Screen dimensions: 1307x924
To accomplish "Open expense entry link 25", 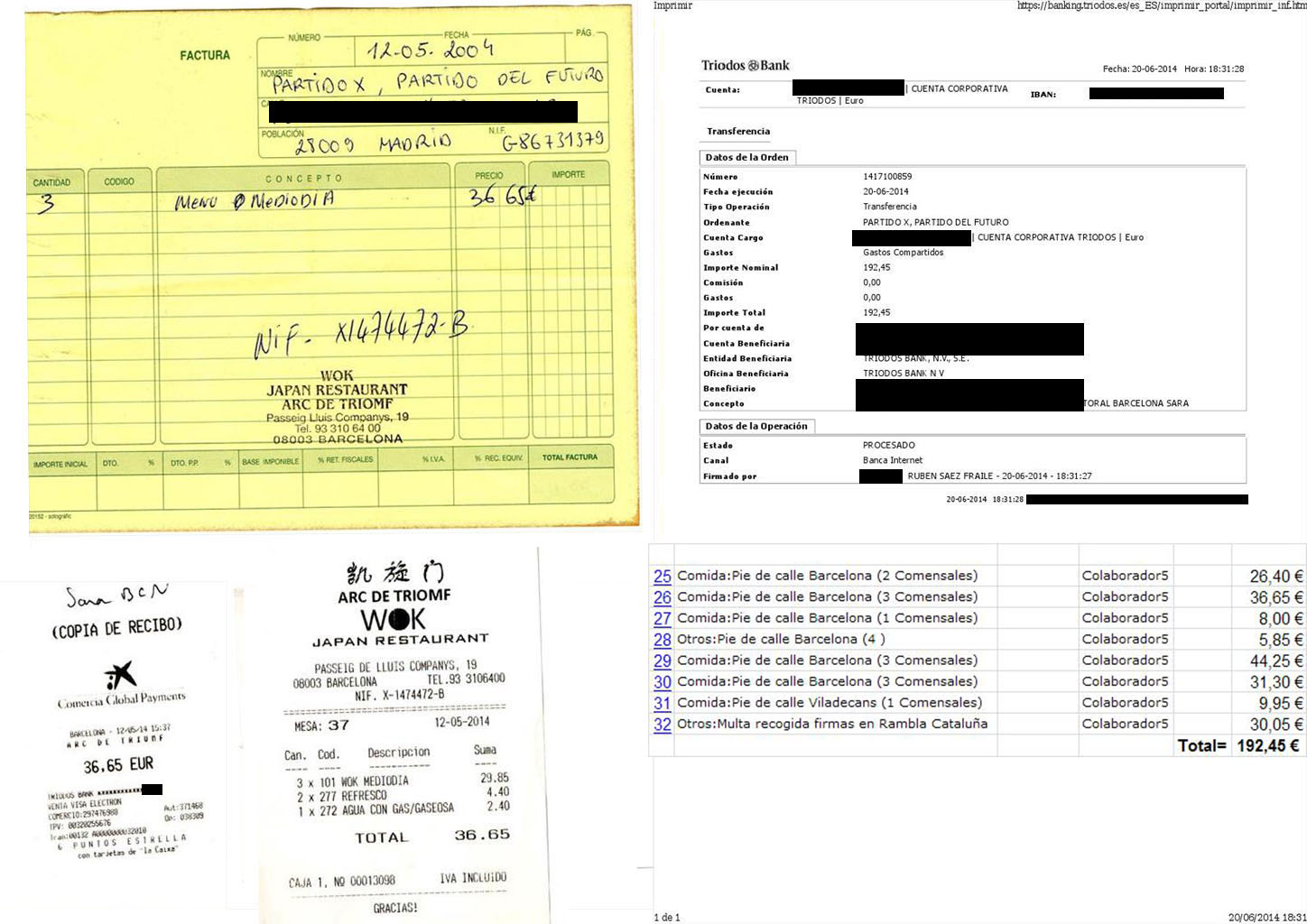I will pyautogui.click(x=663, y=576).
